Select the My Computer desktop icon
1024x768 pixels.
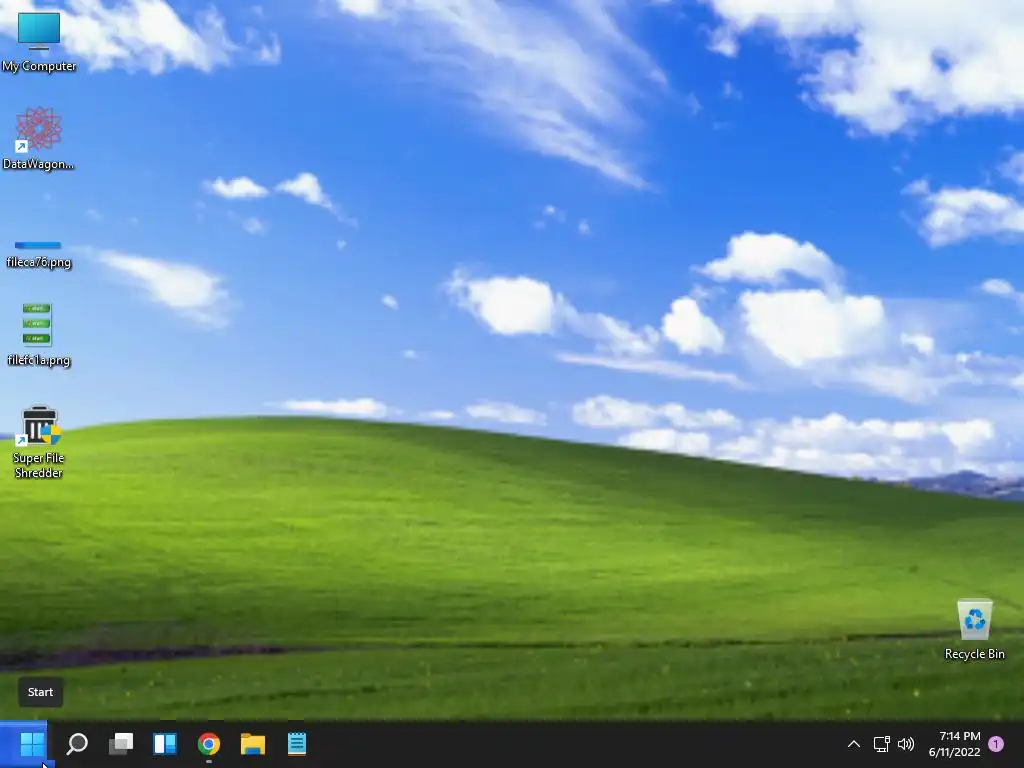pyautogui.click(x=39, y=41)
